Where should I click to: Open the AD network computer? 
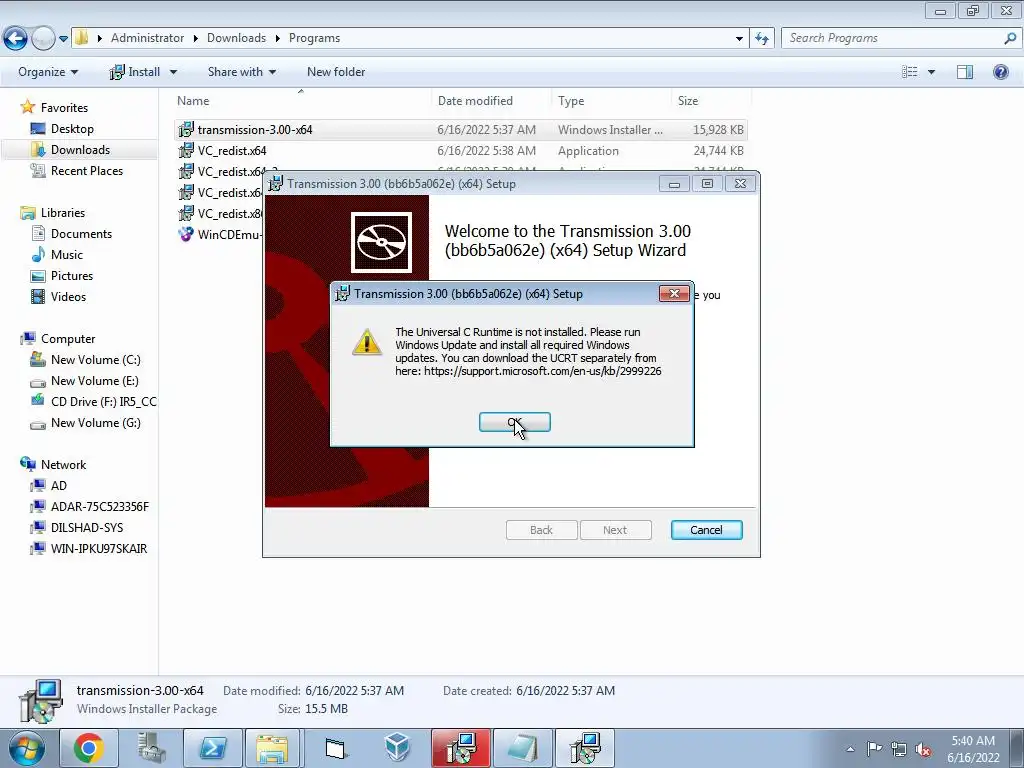point(59,486)
